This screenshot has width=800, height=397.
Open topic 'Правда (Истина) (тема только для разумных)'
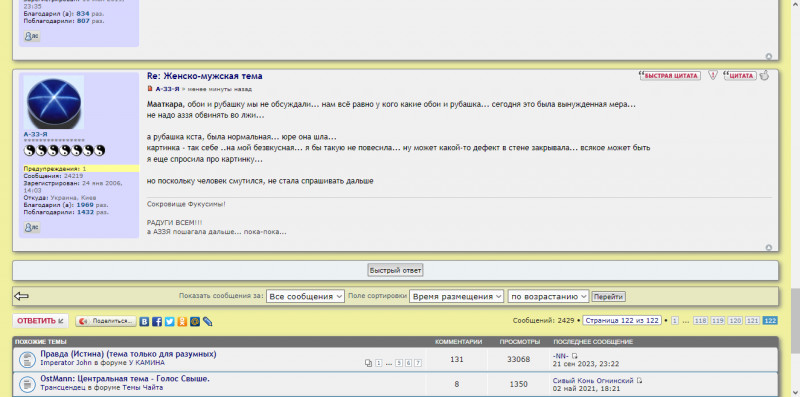pos(128,354)
